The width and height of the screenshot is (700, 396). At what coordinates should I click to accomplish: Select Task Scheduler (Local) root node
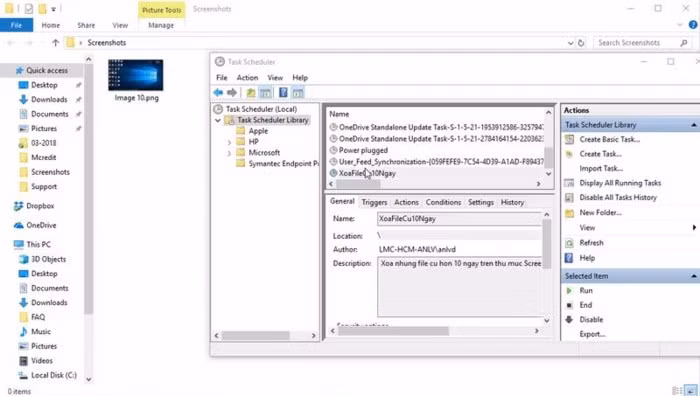coord(261,109)
